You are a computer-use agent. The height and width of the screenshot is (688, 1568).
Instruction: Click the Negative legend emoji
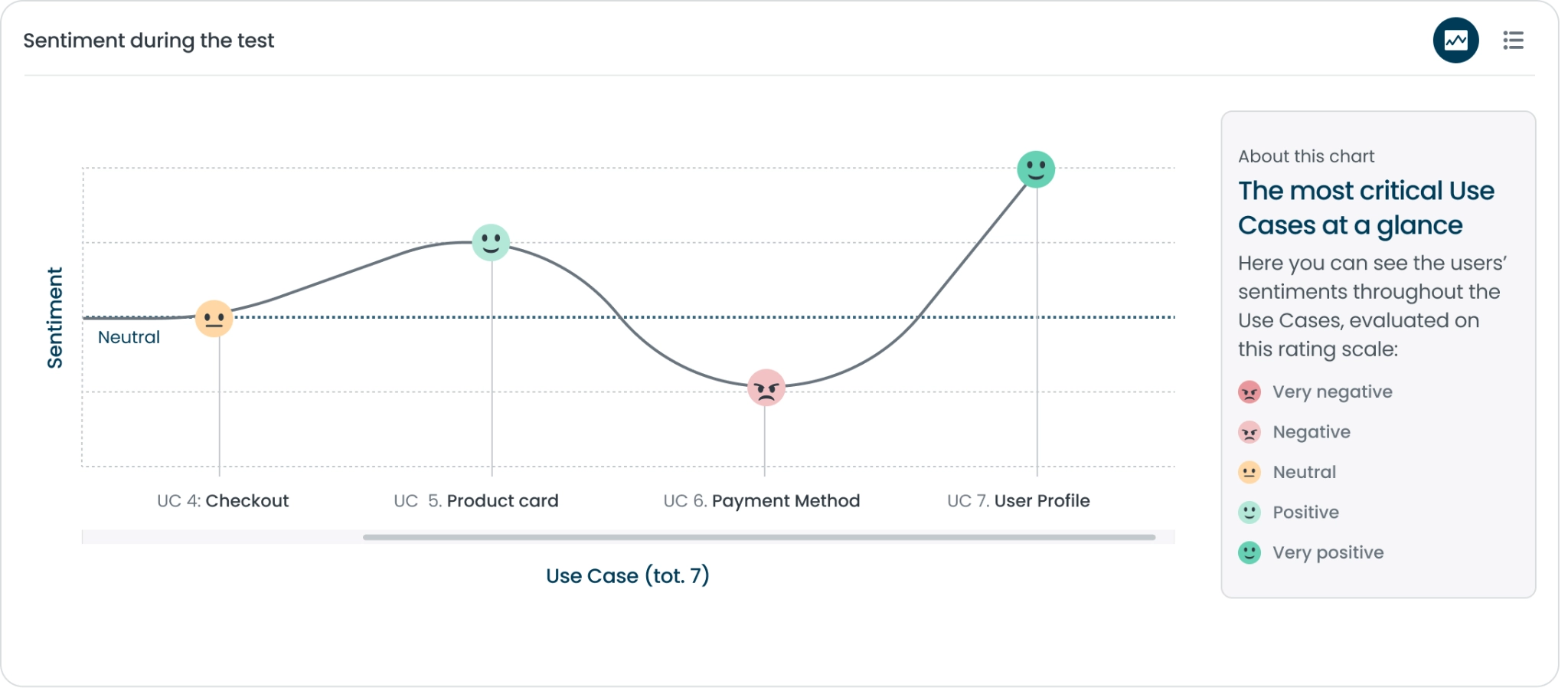[1249, 431]
